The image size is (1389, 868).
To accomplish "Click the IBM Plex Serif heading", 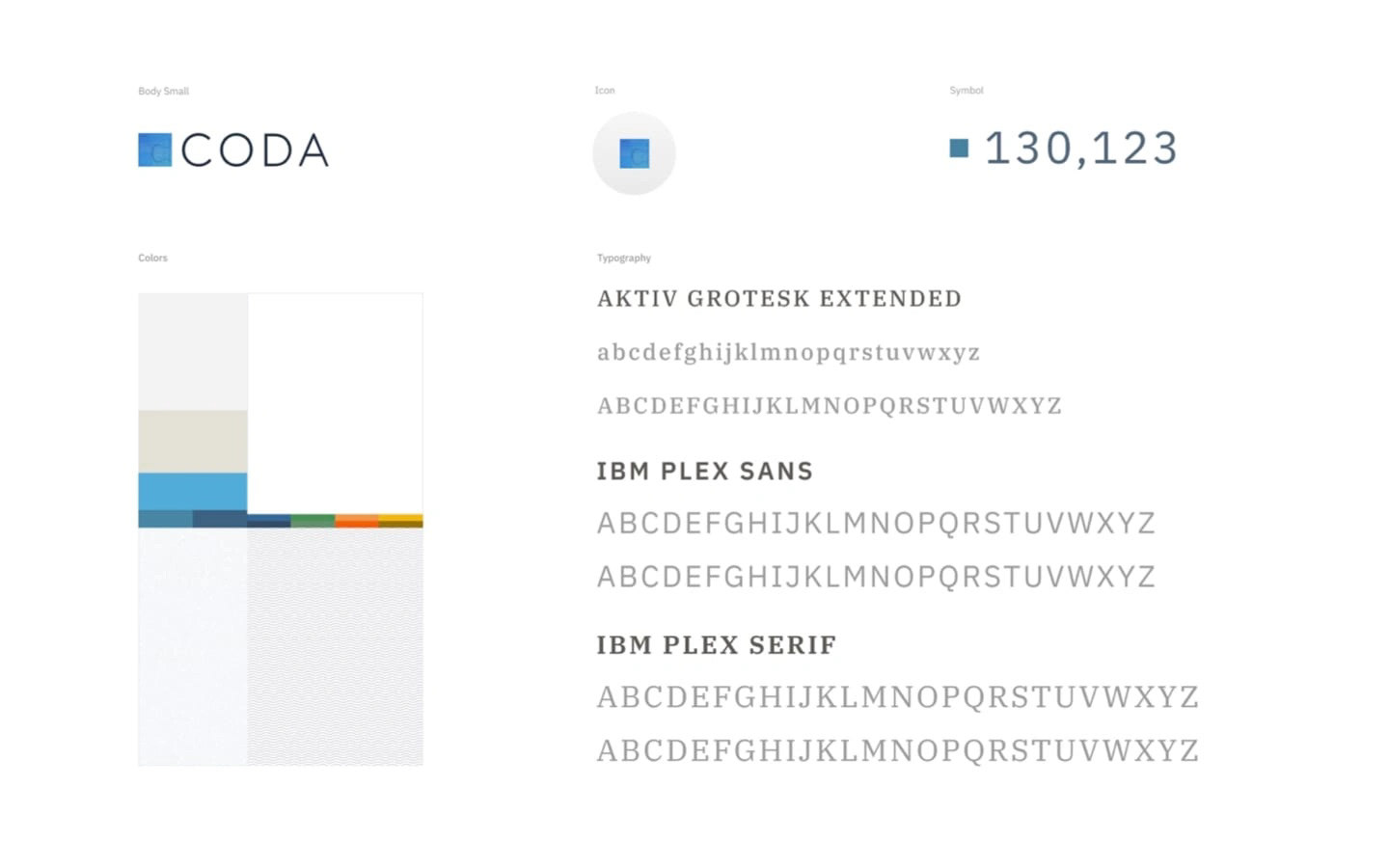I will (717, 645).
